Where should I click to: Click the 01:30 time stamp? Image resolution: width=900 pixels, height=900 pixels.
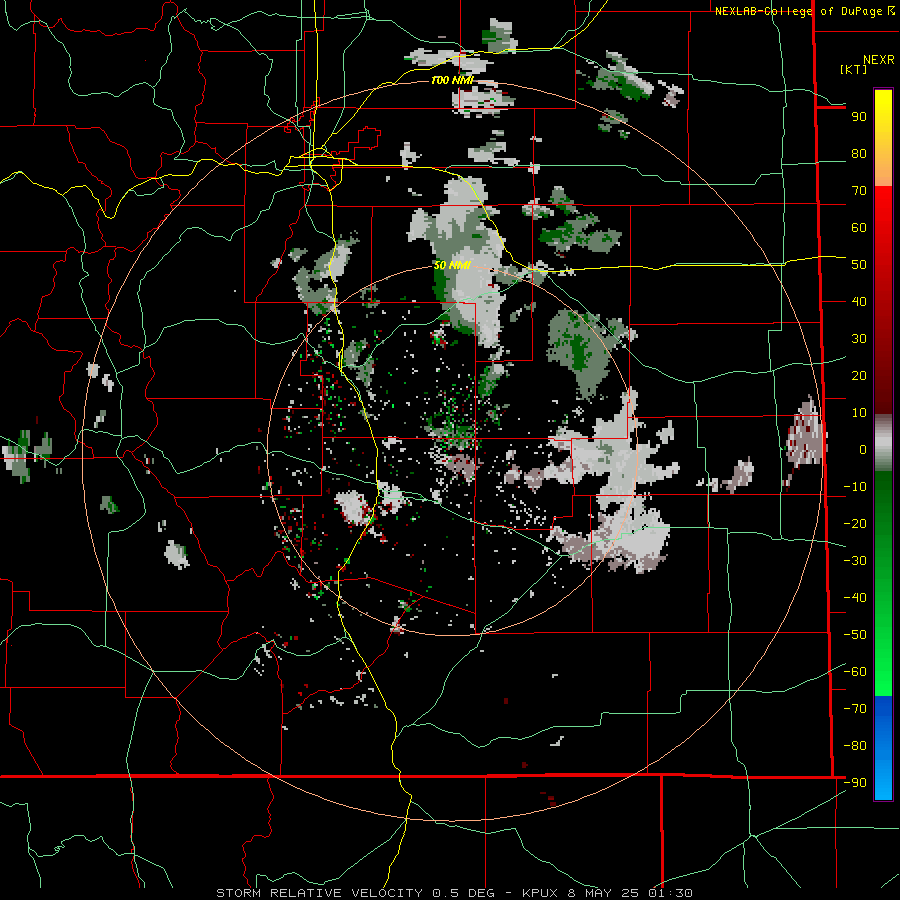coord(670,893)
